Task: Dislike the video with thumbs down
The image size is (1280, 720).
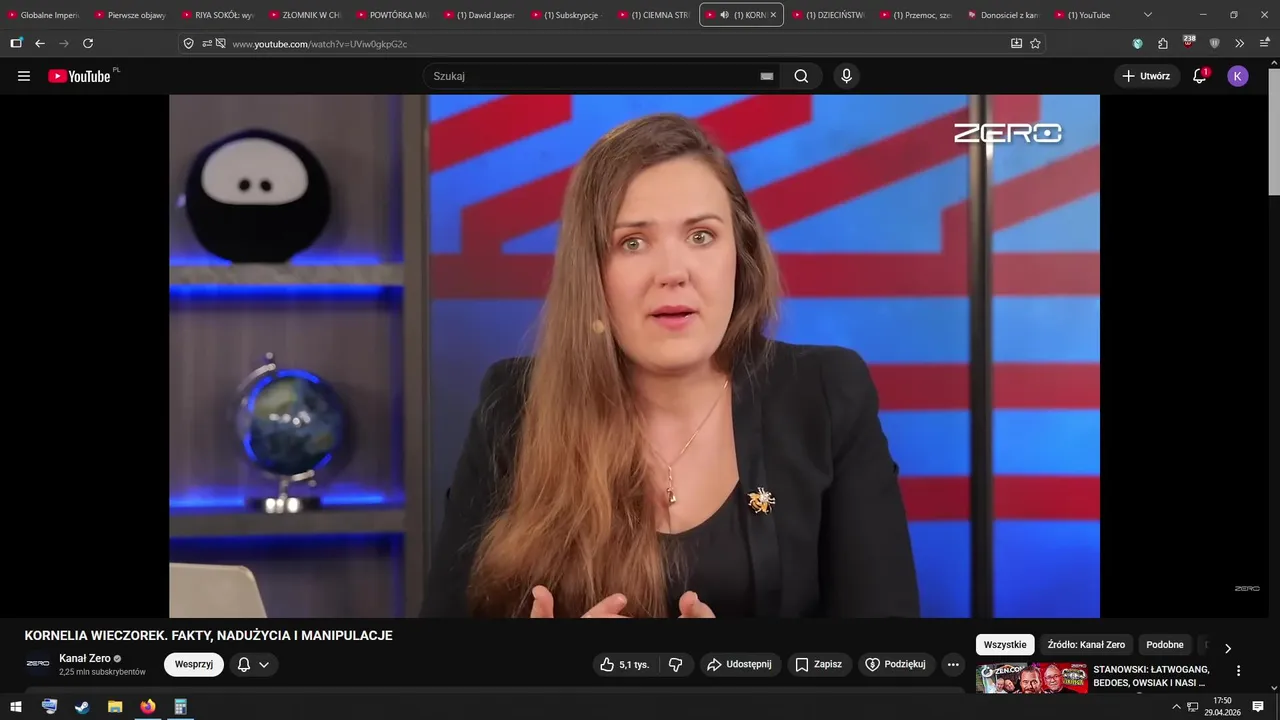Action: [x=676, y=664]
